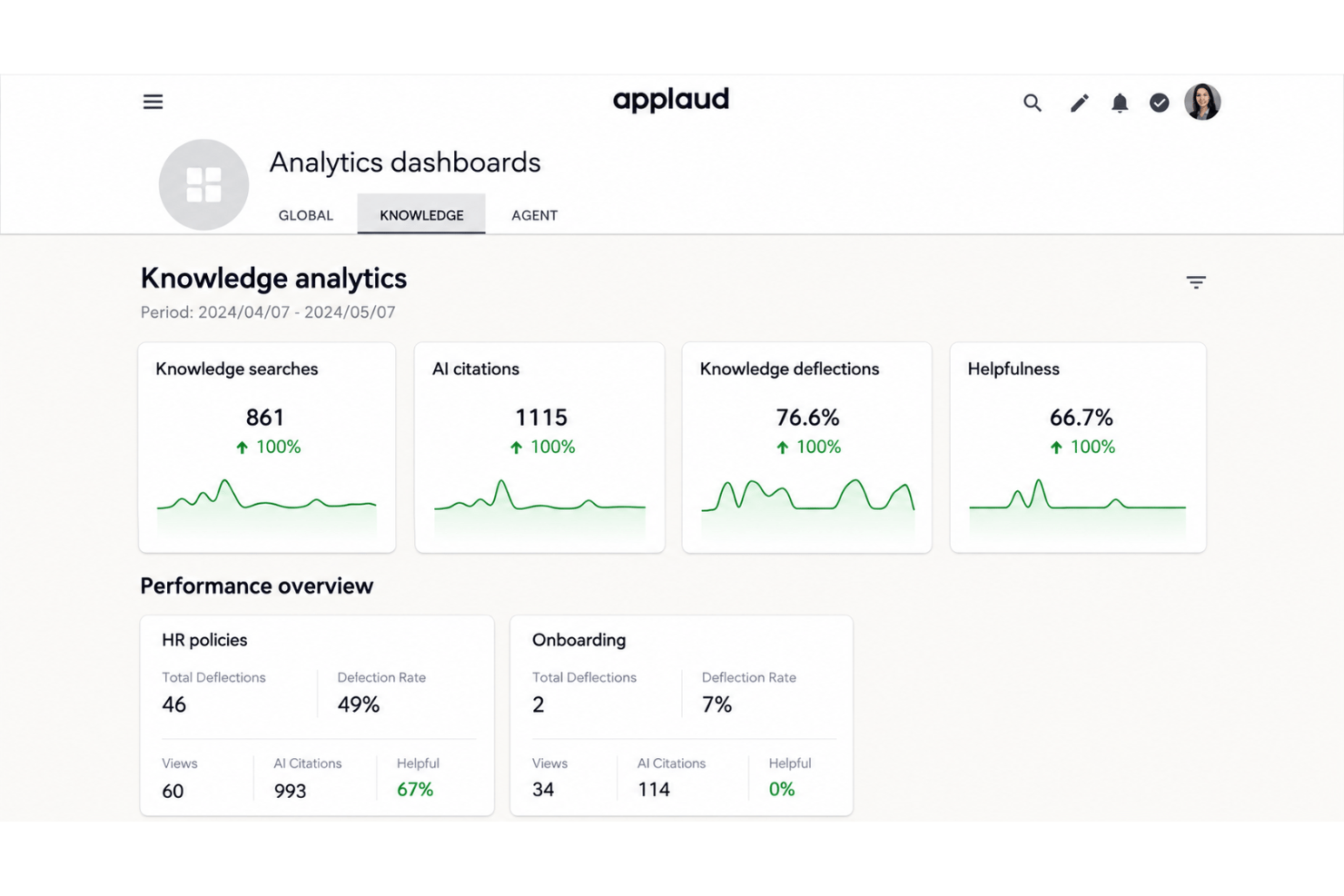Screen dimensions: 1344x896
Task: Click HR policies Views value 60
Action: pos(173,791)
